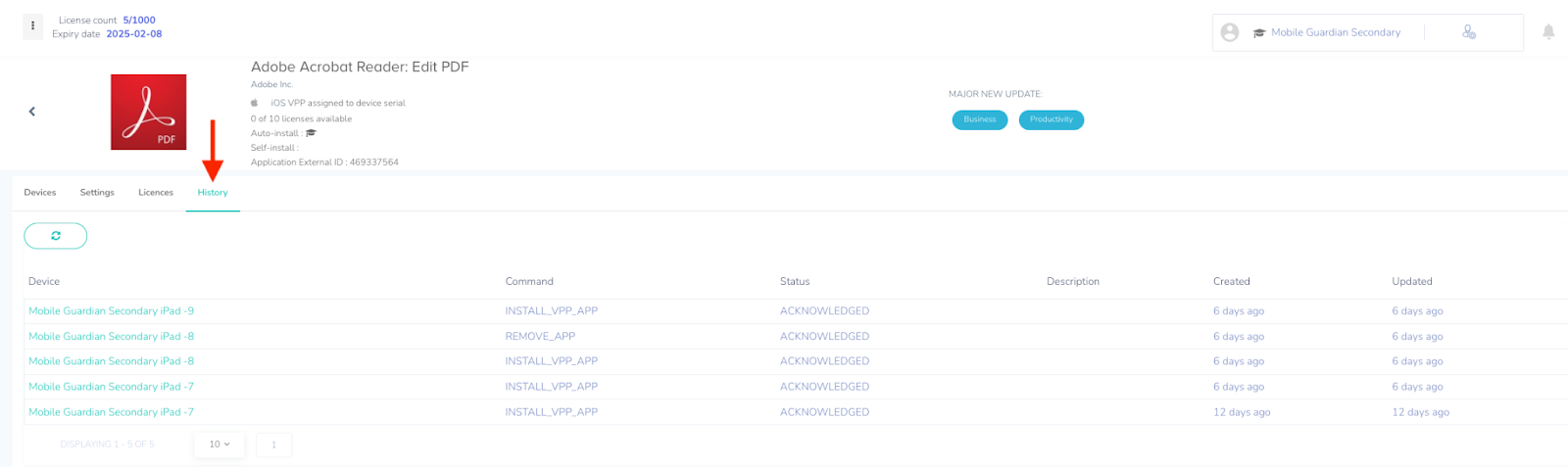Click the graduation cap icon beside Auto-install
1568x467 pixels.
pyautogui.click(x=311, y=133)
